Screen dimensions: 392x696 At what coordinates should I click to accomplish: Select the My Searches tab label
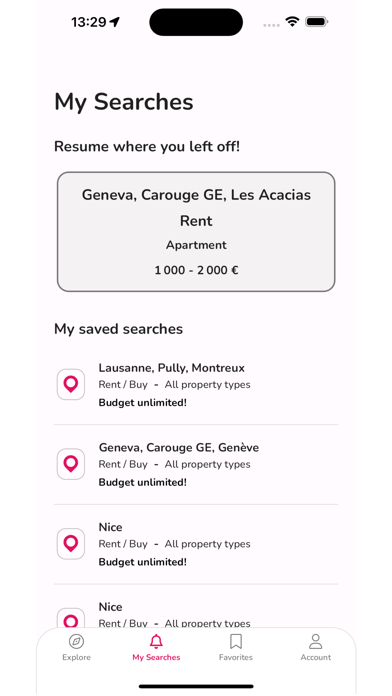pos(156,657)
